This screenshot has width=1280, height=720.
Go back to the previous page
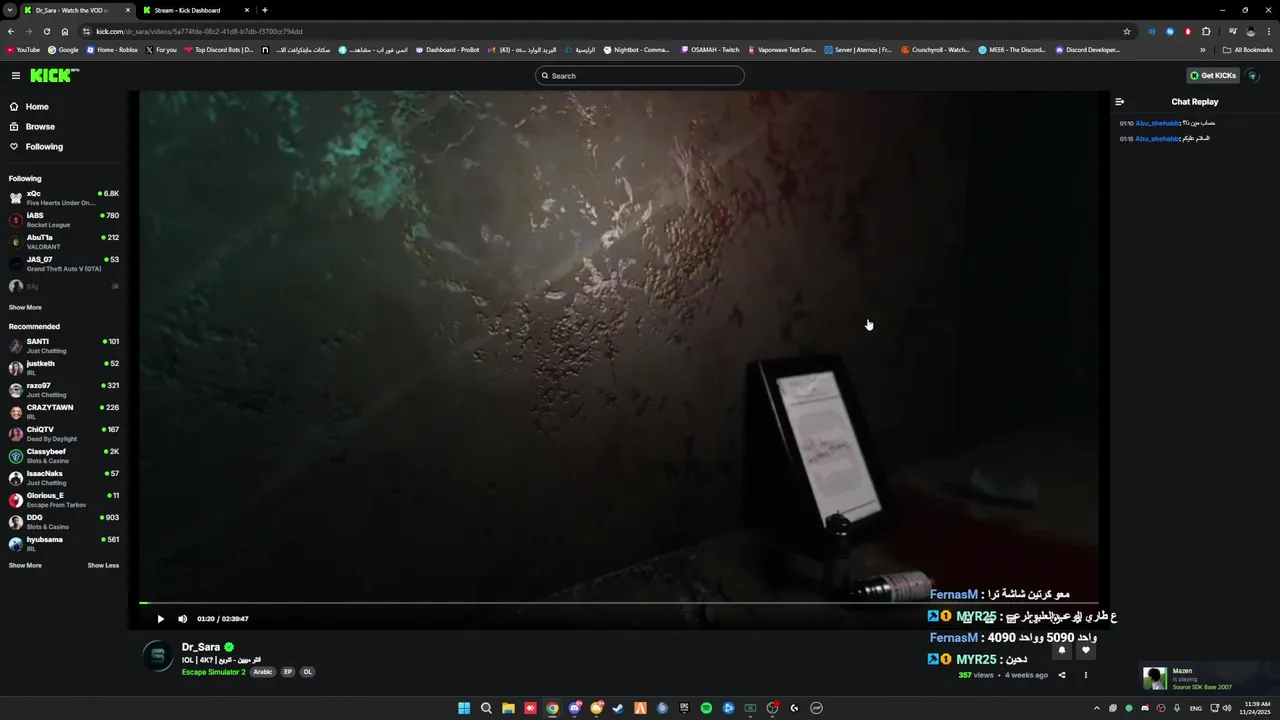pos(11,31)
